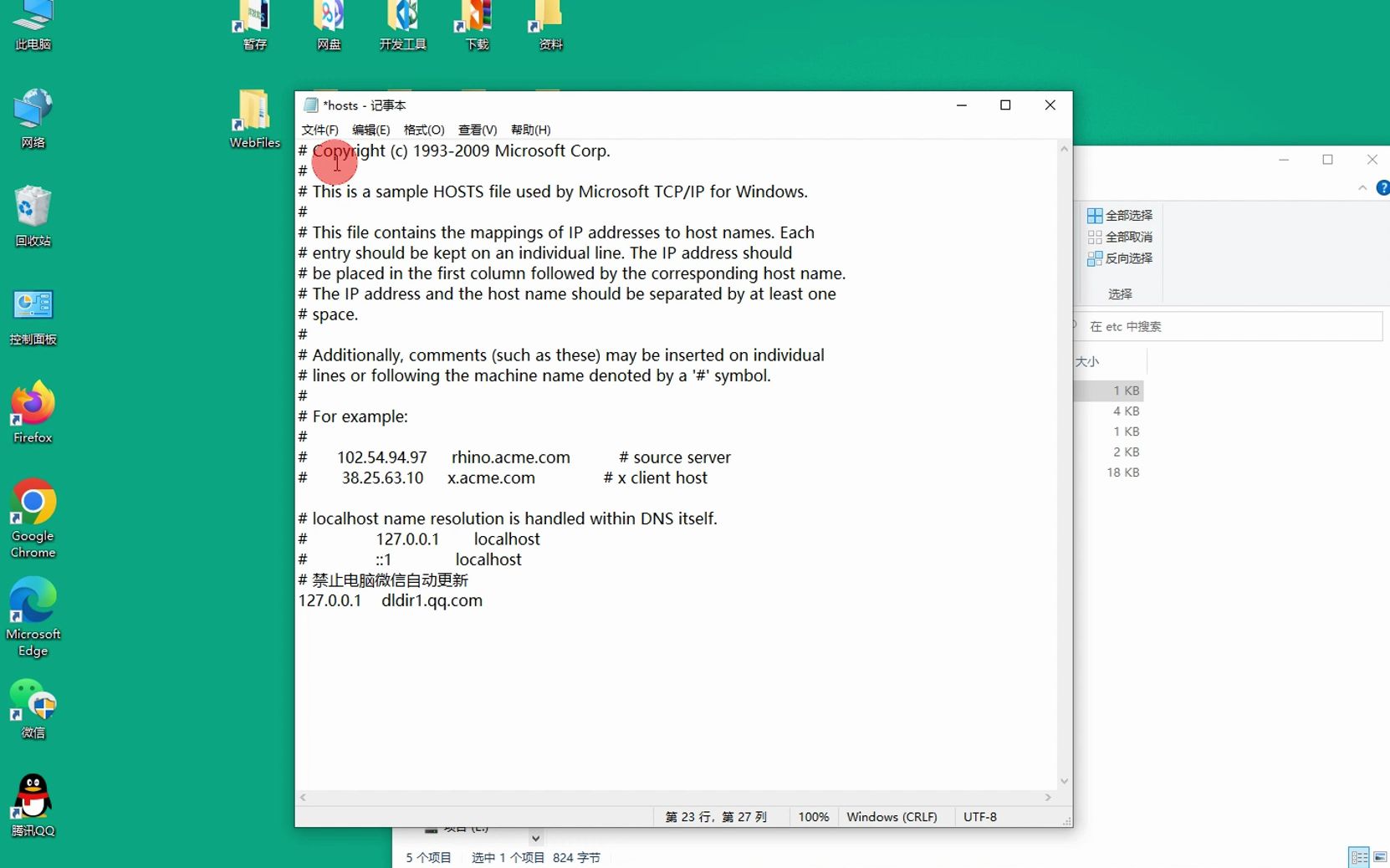Click on 'rhino.acme.com' in the text

[511, 457]
